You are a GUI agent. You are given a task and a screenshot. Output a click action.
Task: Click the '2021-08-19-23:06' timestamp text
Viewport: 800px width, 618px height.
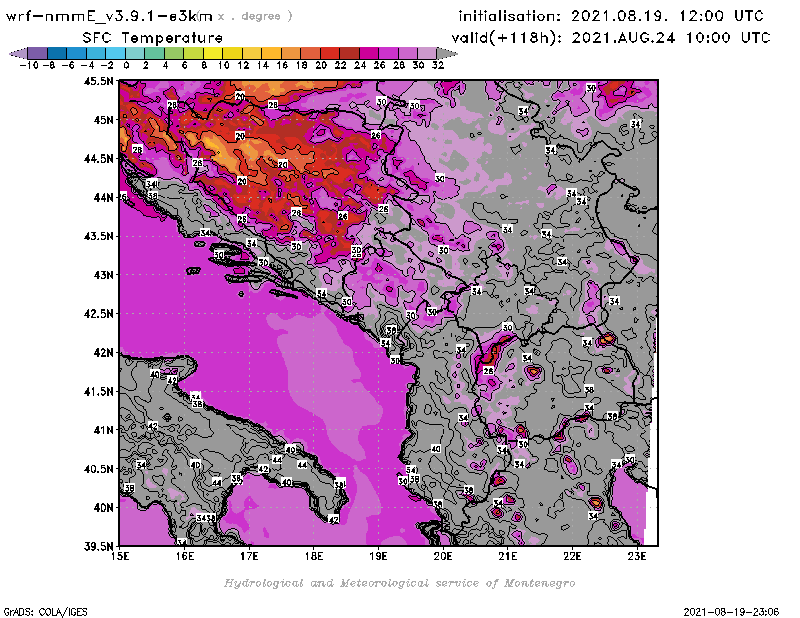tap(731, 612)
